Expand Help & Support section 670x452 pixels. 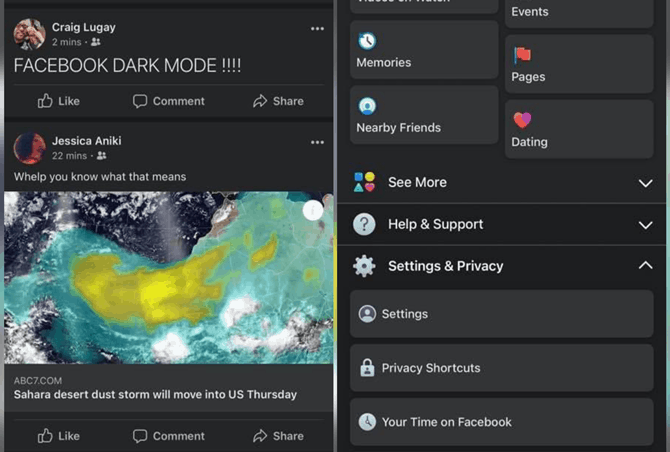(x=502, y=224)
